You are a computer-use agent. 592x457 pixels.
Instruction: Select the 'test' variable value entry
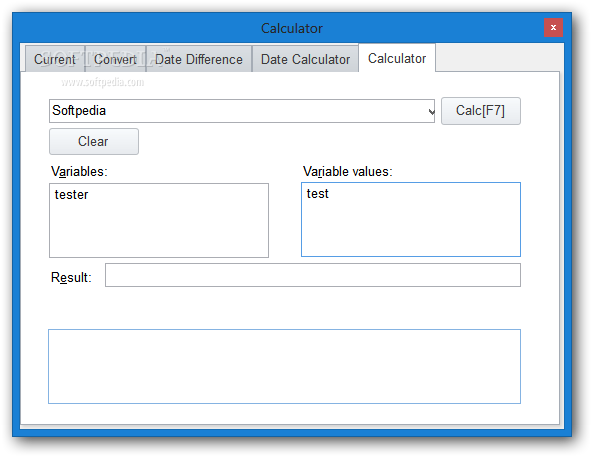point(318,194)
